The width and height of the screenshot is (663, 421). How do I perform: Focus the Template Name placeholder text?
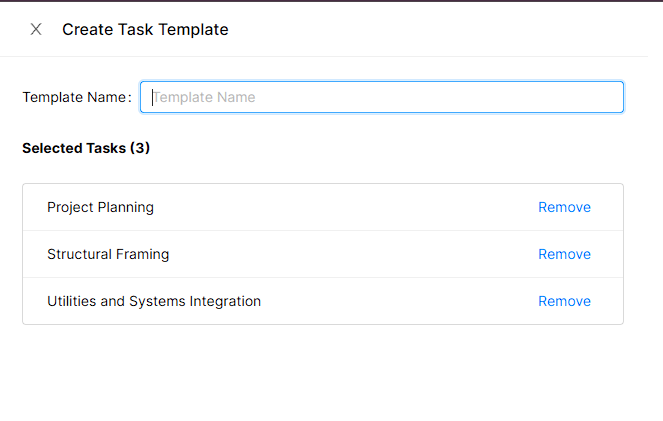click(x=204, y=97)
